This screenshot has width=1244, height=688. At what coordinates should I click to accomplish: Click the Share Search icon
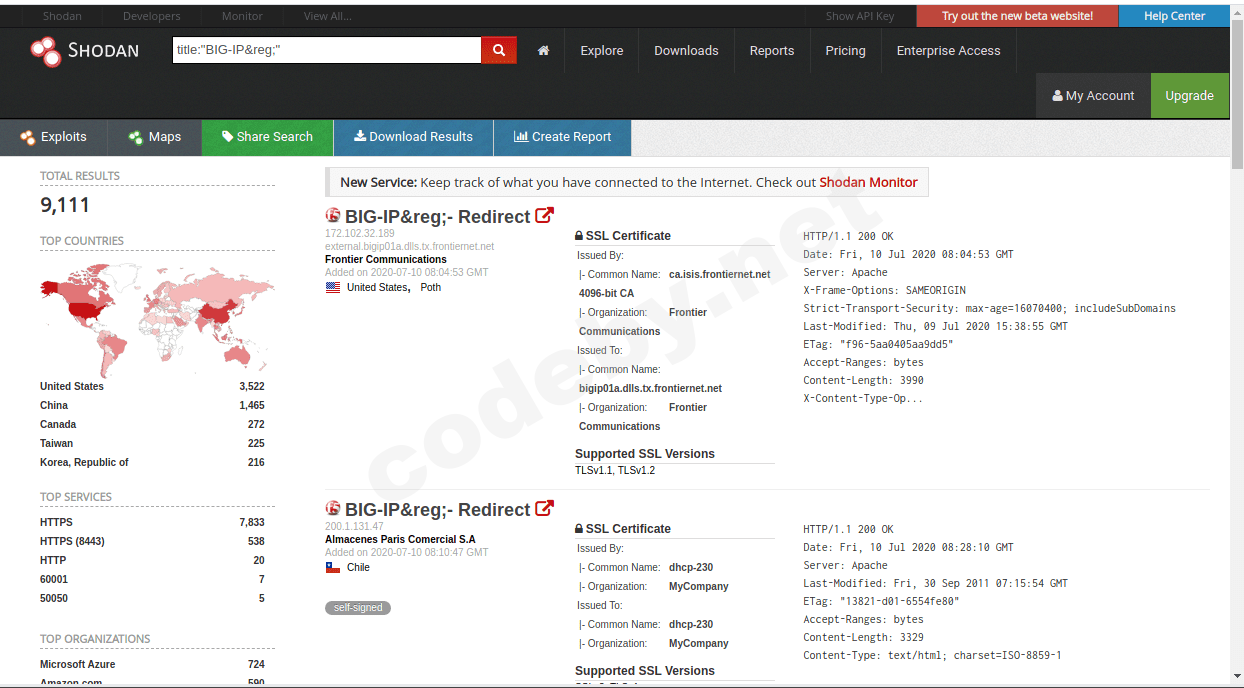click(x=226, y=137)
